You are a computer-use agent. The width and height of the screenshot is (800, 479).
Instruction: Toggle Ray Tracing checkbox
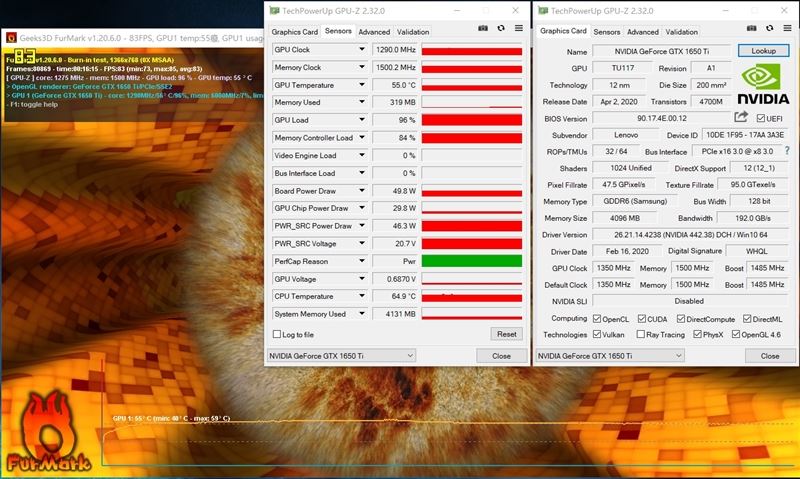(x=641, y=334)
